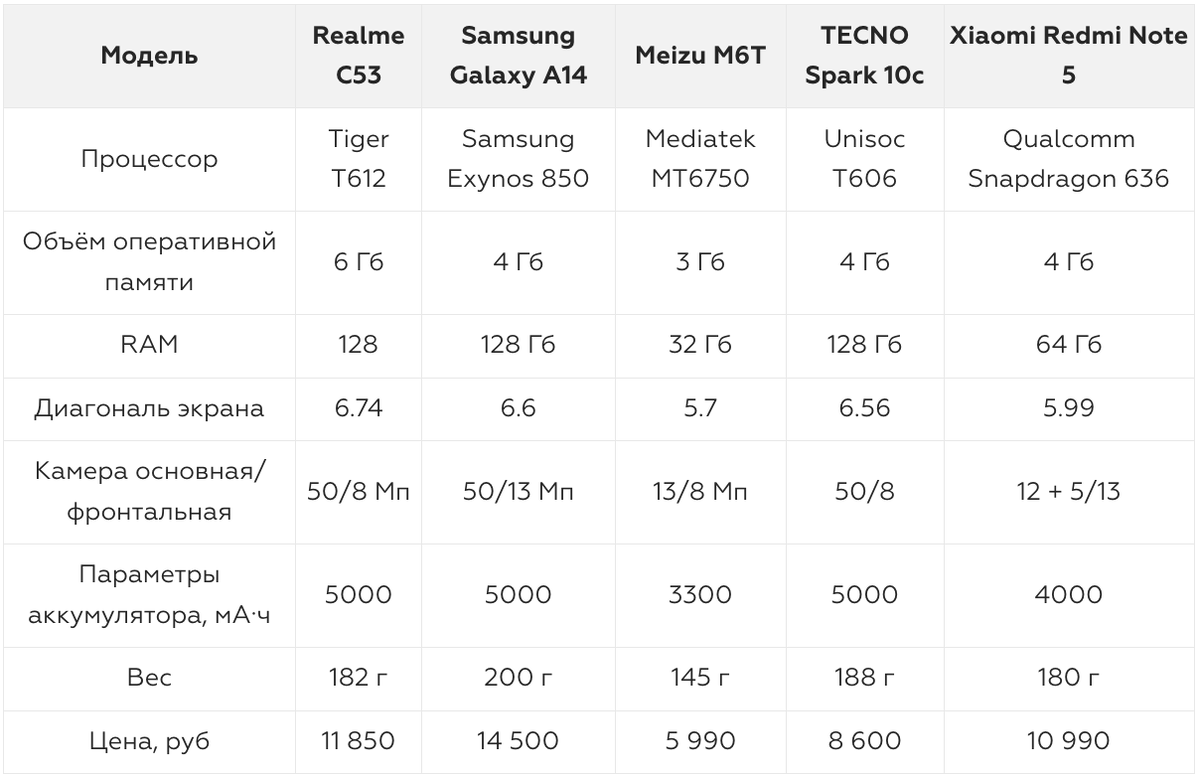Click the Qualcomm Snapdragon 636 cell
This screenshot has width=1200, height=779.
tap(1069, 159)
